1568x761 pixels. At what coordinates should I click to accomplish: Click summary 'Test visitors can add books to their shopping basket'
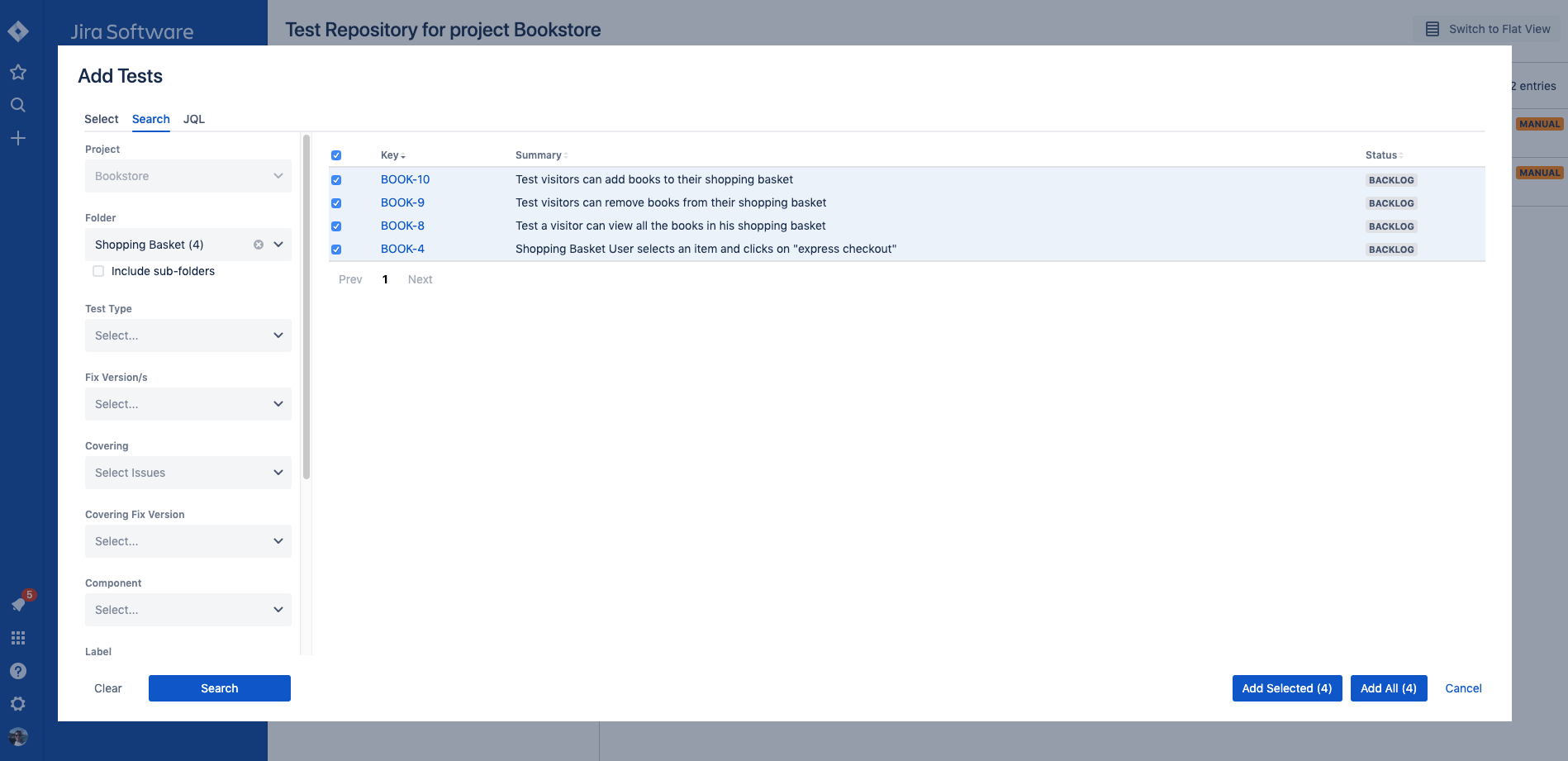654,179
